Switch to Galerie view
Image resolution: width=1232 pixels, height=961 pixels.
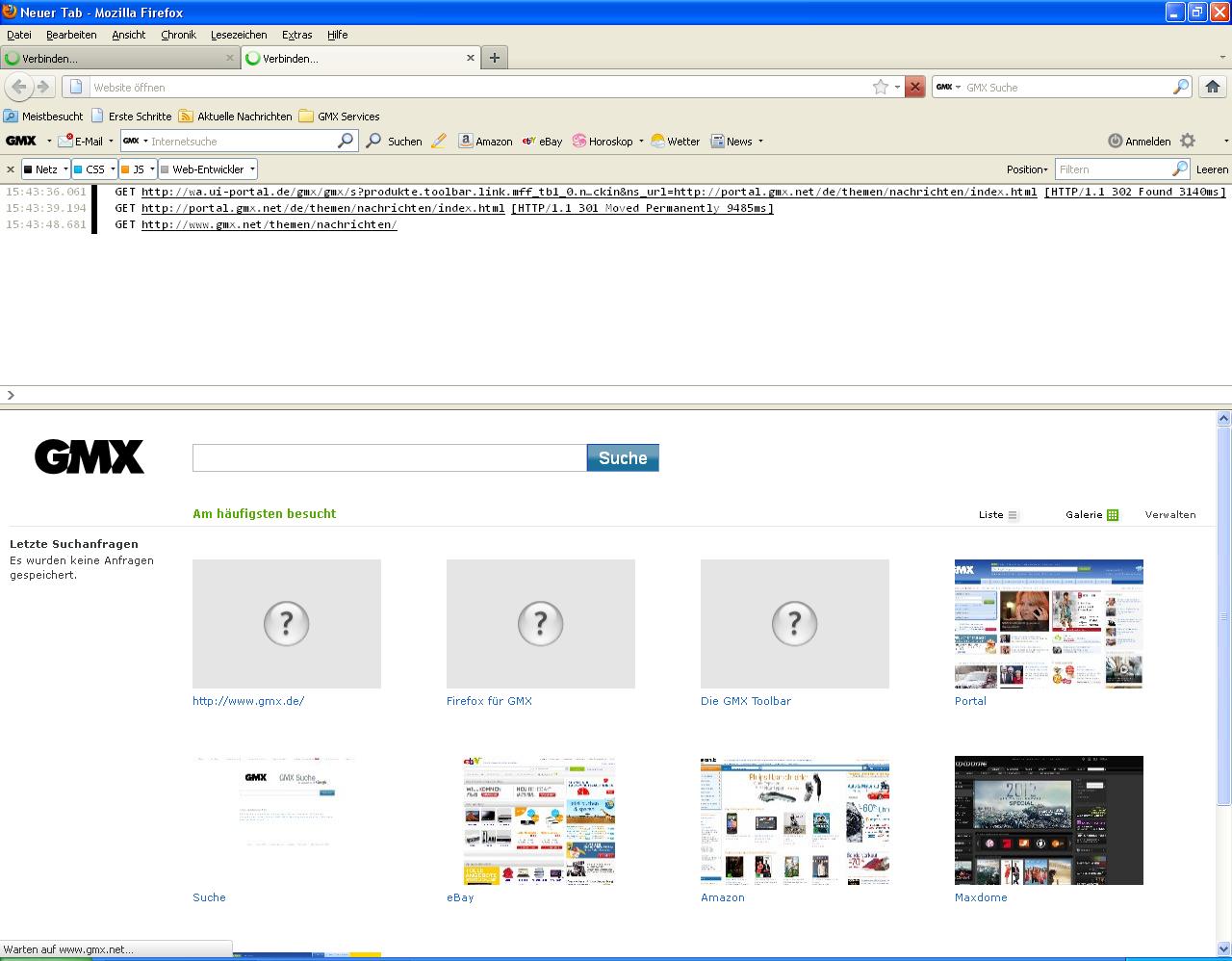point(1091,515)
